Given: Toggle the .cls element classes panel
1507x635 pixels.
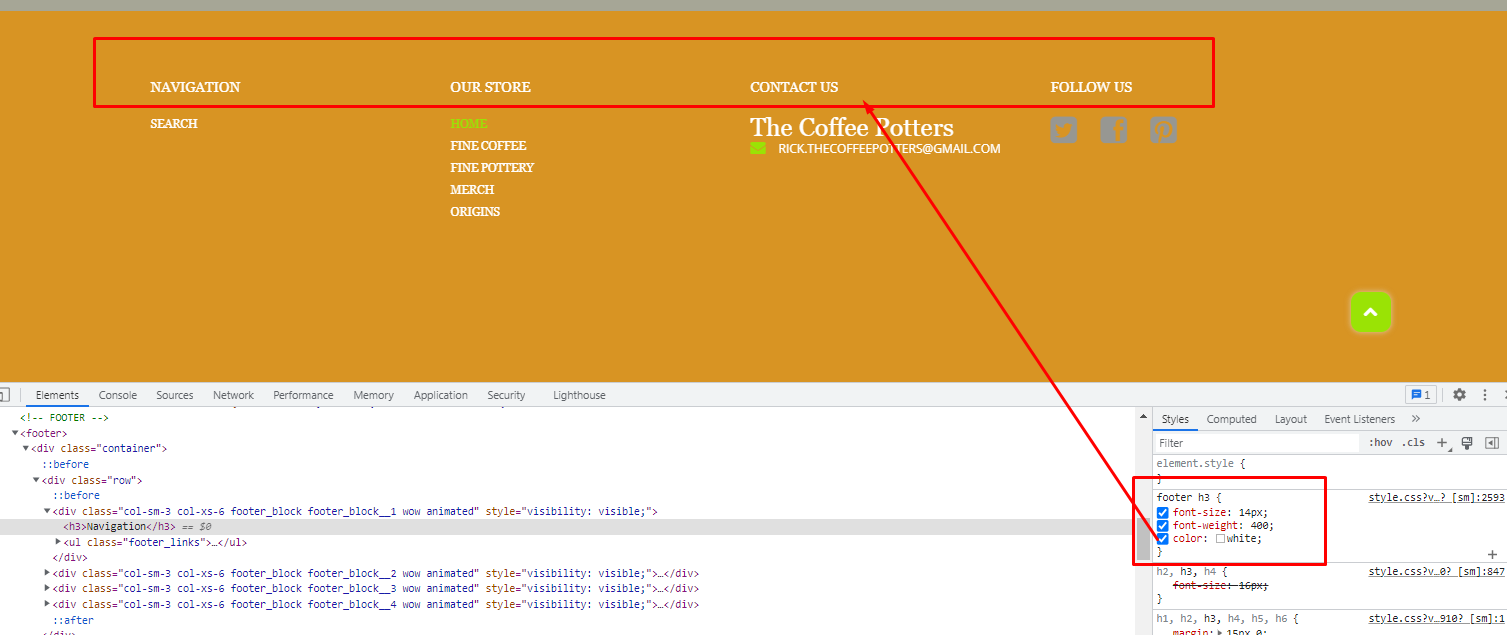Looking at the screenshot, I should coord(1413,443).
